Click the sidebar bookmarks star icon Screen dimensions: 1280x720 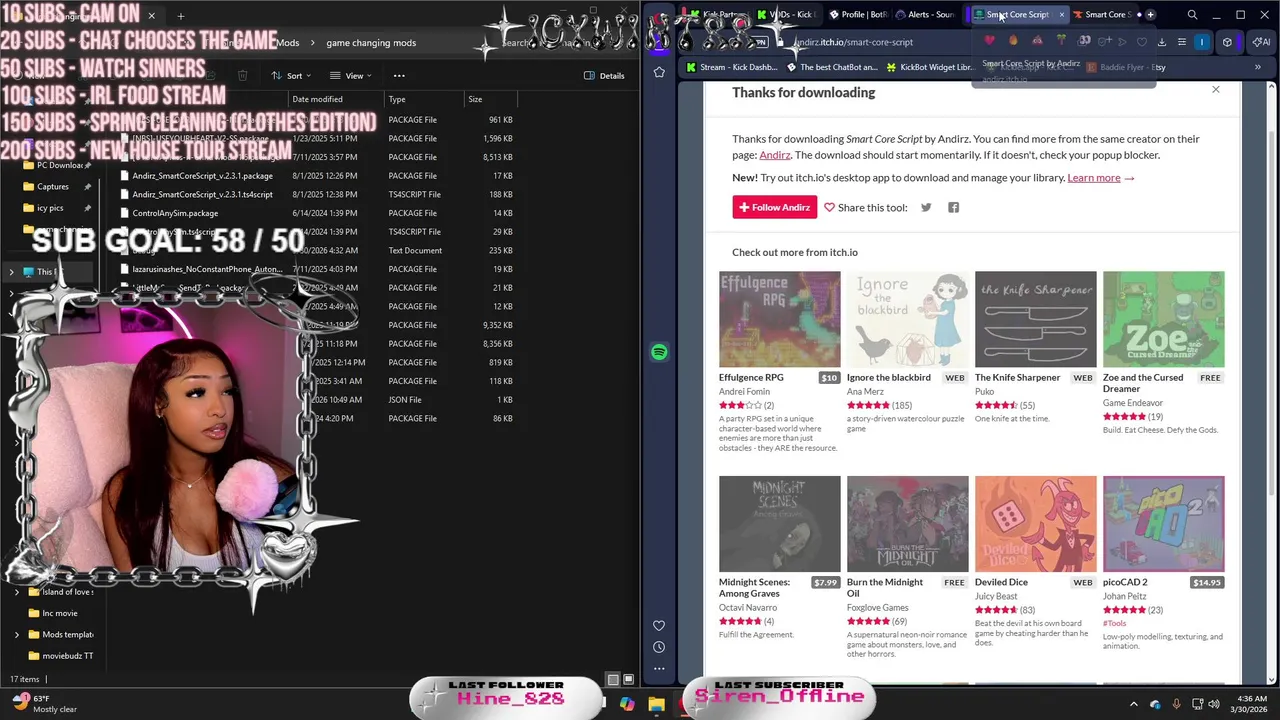[x=659, y=72]
